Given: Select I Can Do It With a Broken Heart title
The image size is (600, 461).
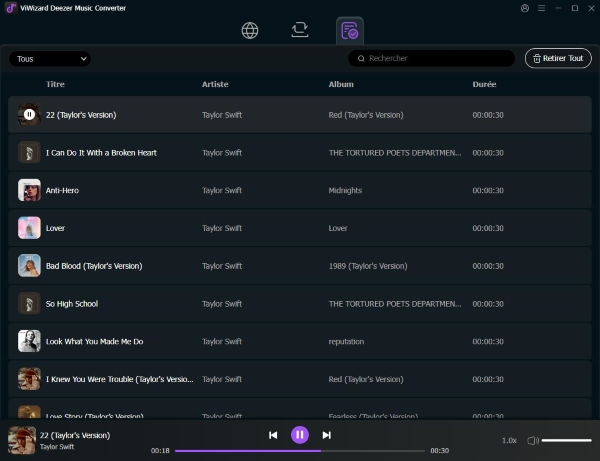Looking at the screenshot, I should pos(101,153).
